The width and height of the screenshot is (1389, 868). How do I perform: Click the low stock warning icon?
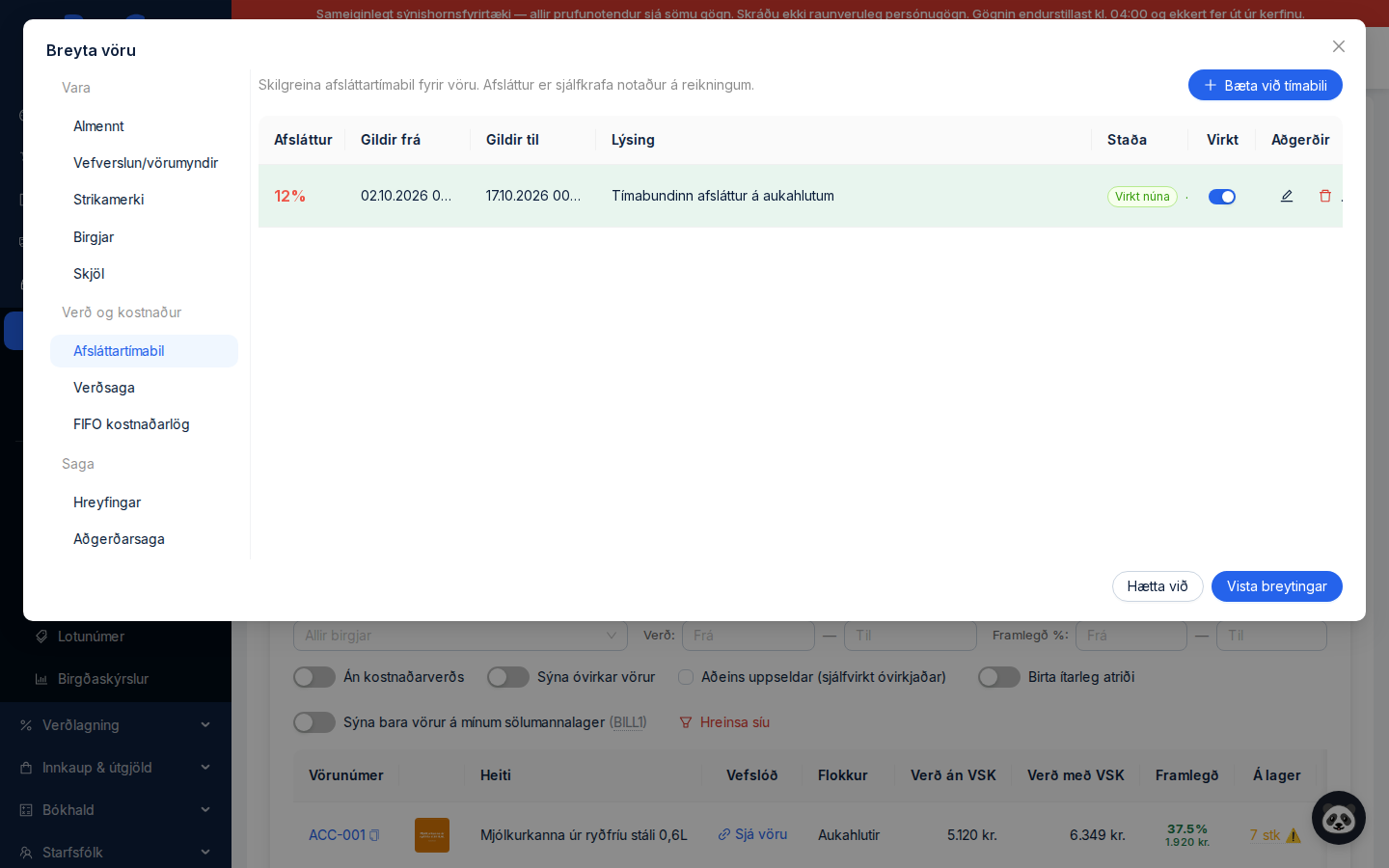point(1294,835)
